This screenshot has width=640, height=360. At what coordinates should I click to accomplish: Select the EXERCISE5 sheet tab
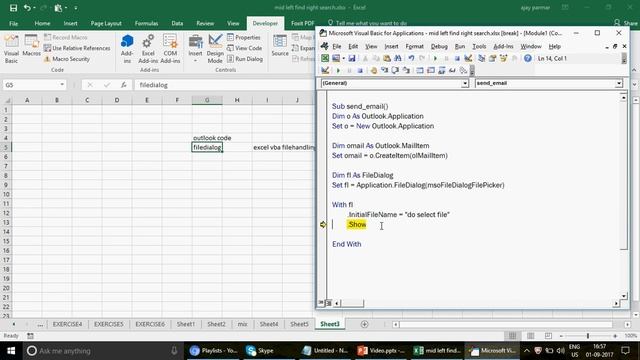109,324
